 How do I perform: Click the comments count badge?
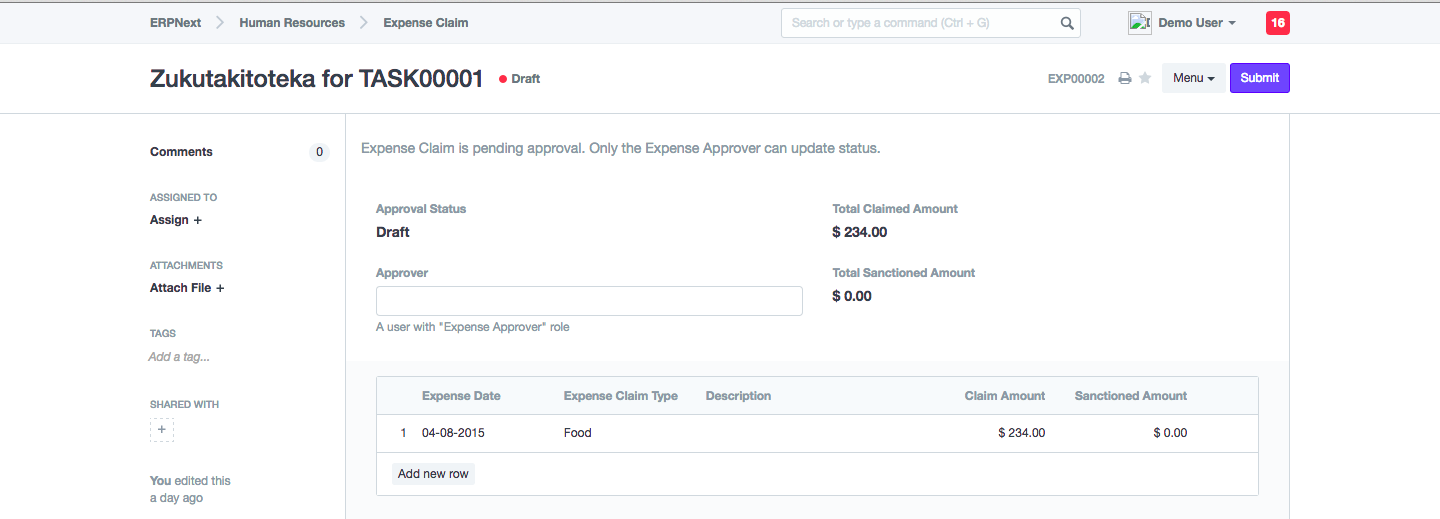point(319,152)
